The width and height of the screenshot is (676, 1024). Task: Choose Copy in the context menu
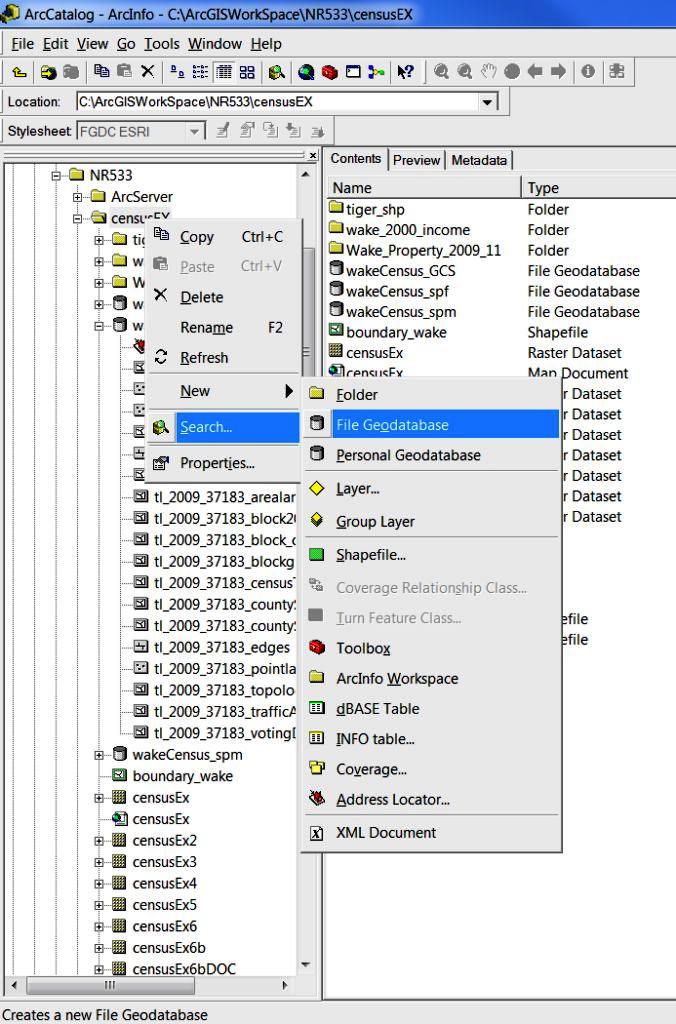click(x=223, y=236)
